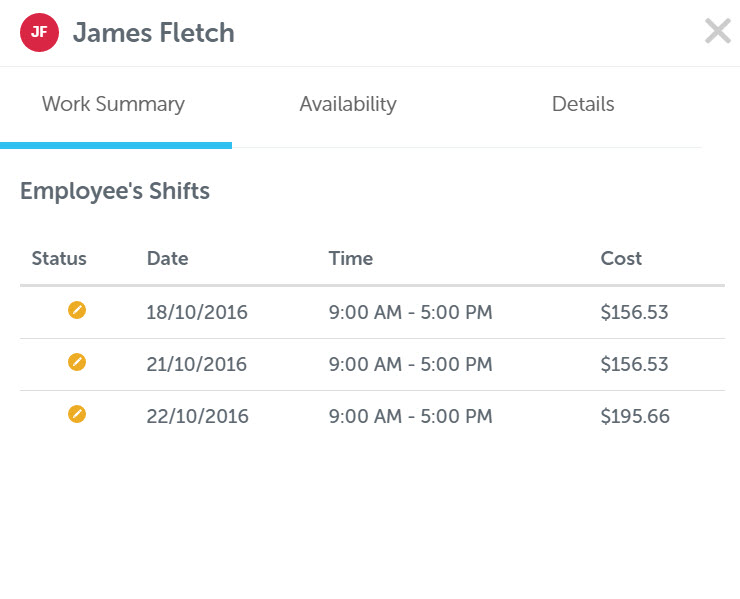740x599 pixels.
Task: Click the shift time on the 22/10/2016 row
Action: point(411,416)
